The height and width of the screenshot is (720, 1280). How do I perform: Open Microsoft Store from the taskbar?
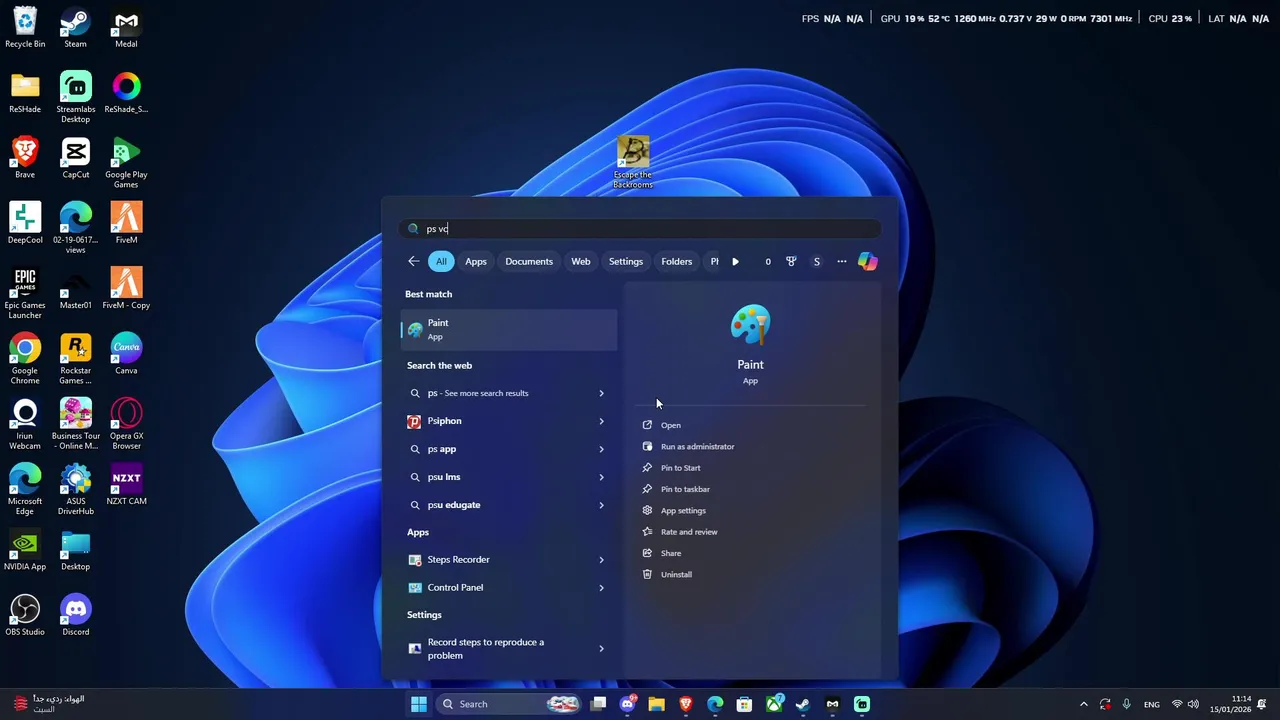pyautogui.click(x=744, y=704)
